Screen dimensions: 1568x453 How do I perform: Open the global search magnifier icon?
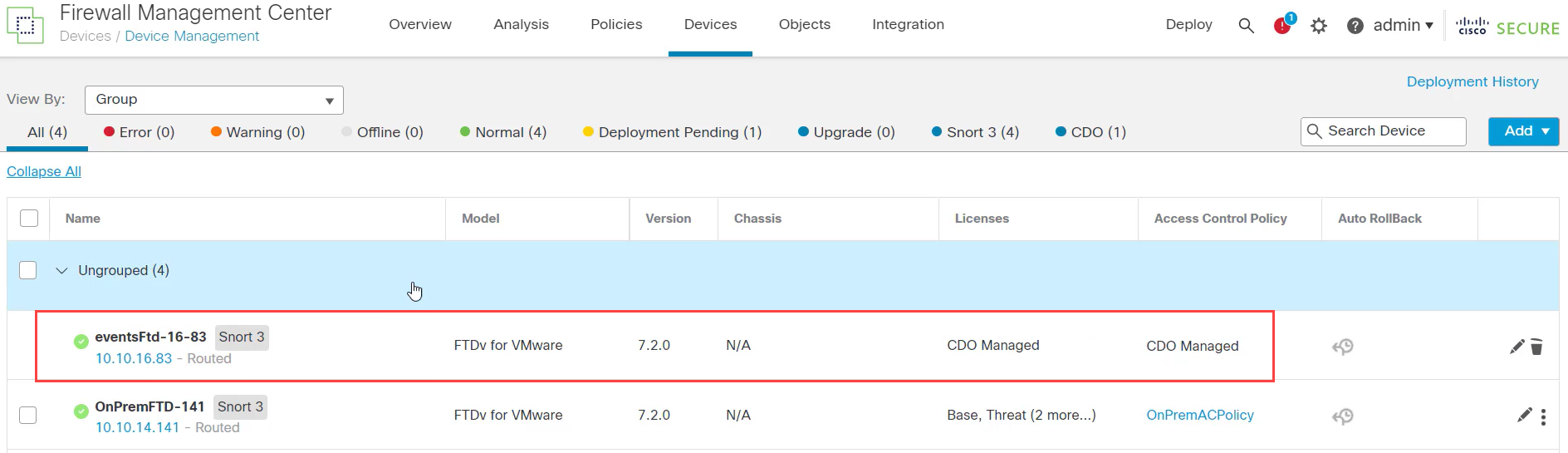click(1246, 26)
